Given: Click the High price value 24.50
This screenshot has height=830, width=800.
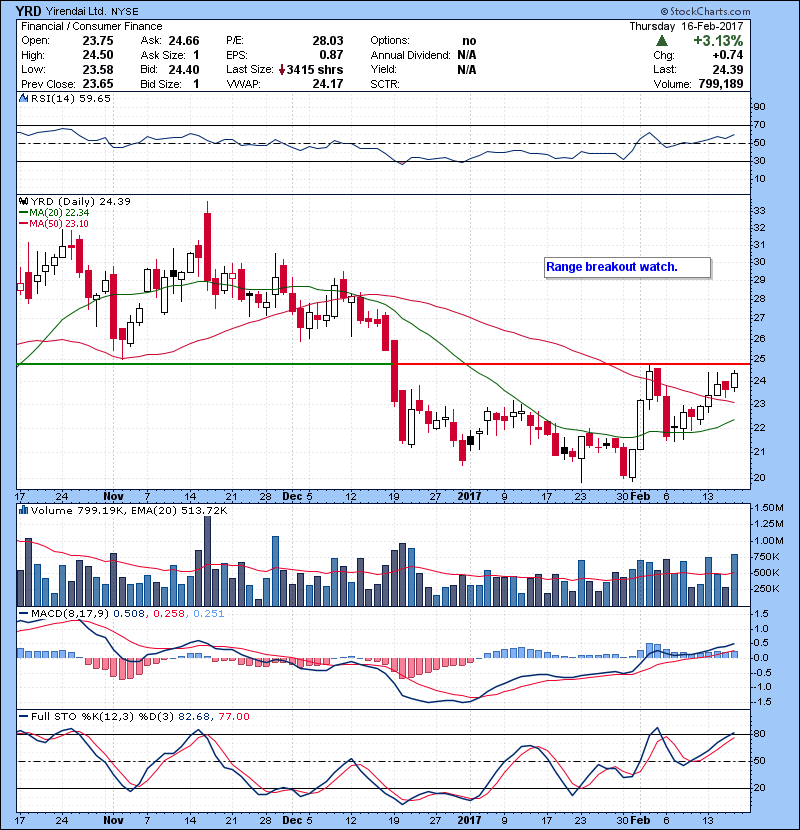Looking at the screenshot, I should click(x=98, y=55).
